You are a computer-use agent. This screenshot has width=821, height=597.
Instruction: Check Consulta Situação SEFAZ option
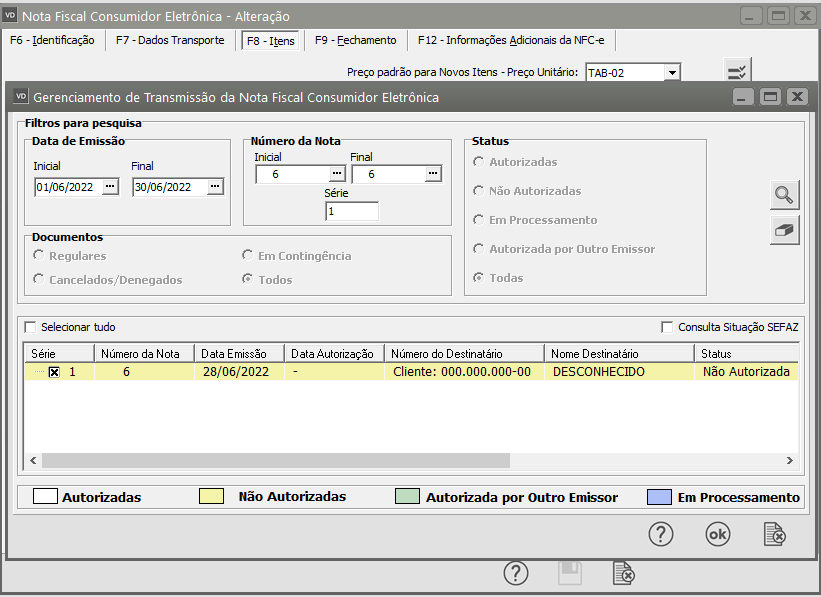click(668, 327)
